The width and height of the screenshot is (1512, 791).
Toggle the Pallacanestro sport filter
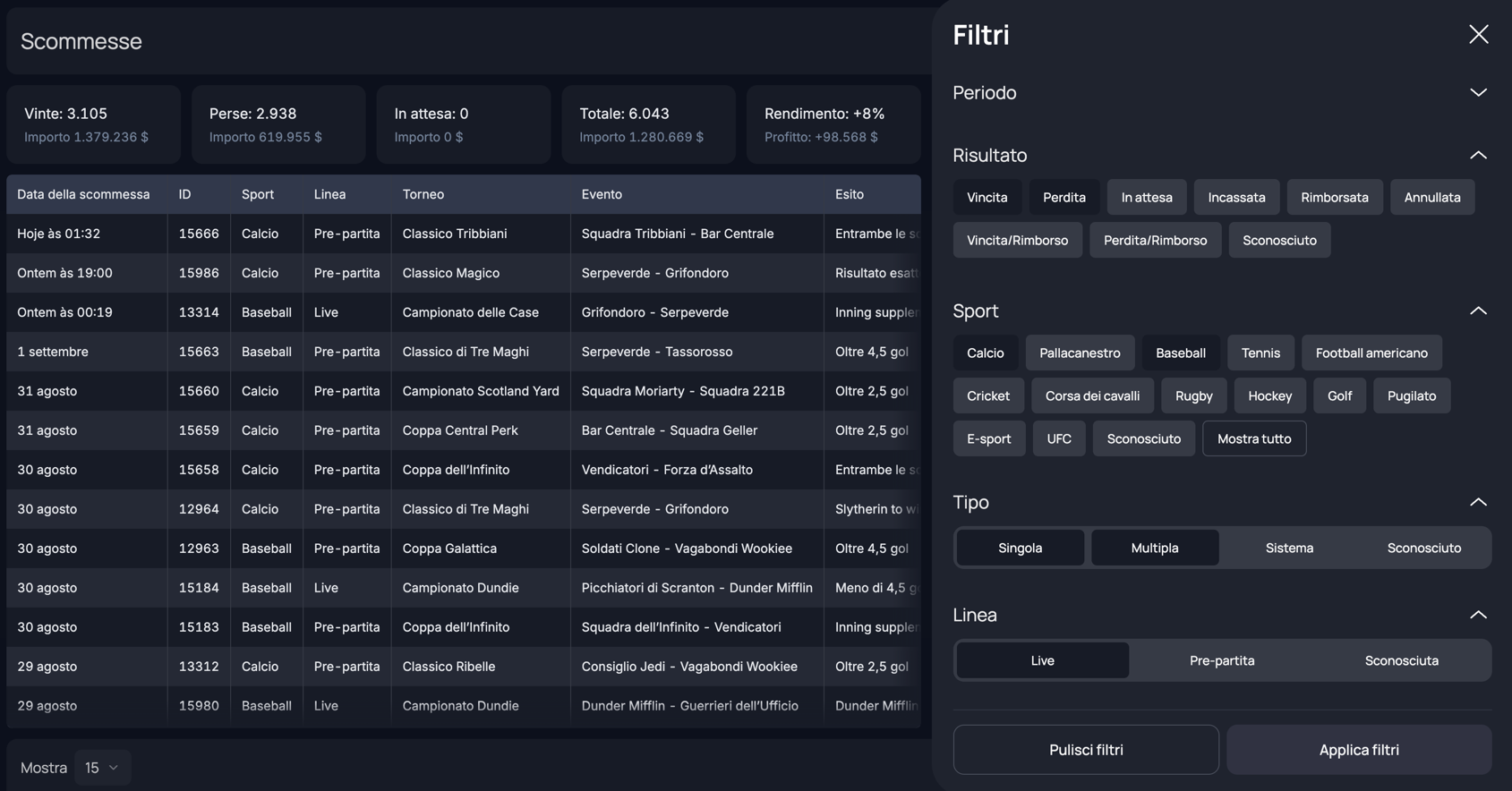pos(1079,353)
